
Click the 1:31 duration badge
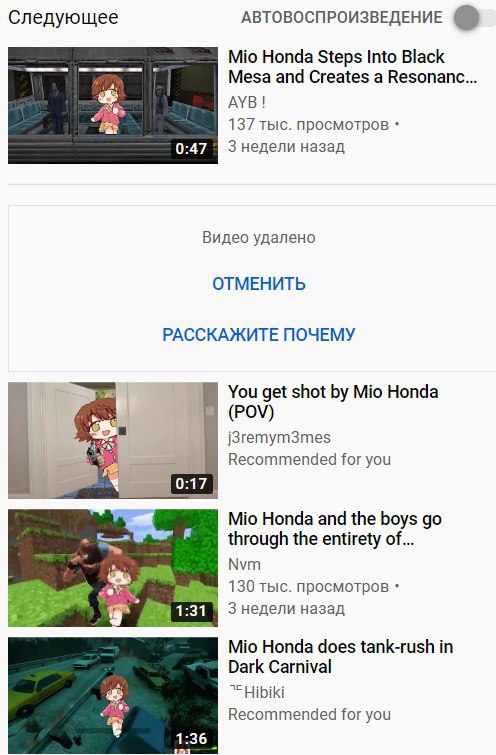tap(191, 611)
